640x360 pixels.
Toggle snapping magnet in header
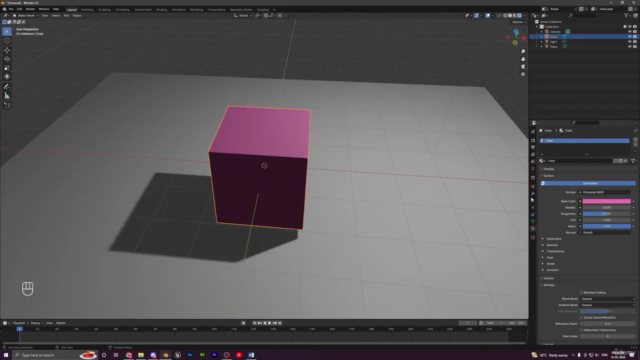pos(266,16)
